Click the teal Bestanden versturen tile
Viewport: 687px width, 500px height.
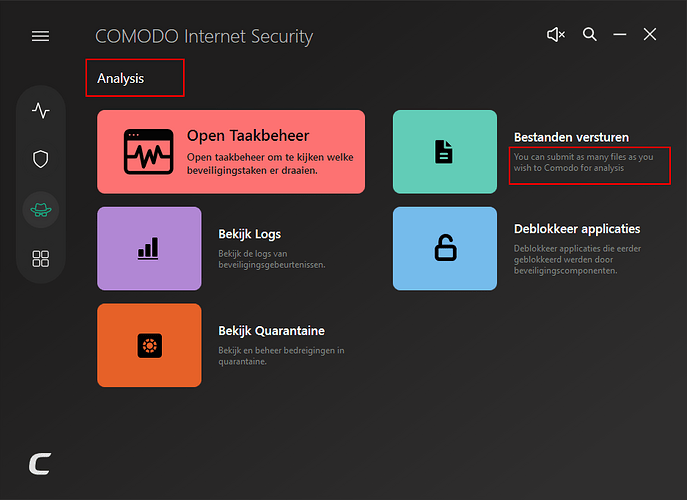pyautogui.click(x=445, y=152)
